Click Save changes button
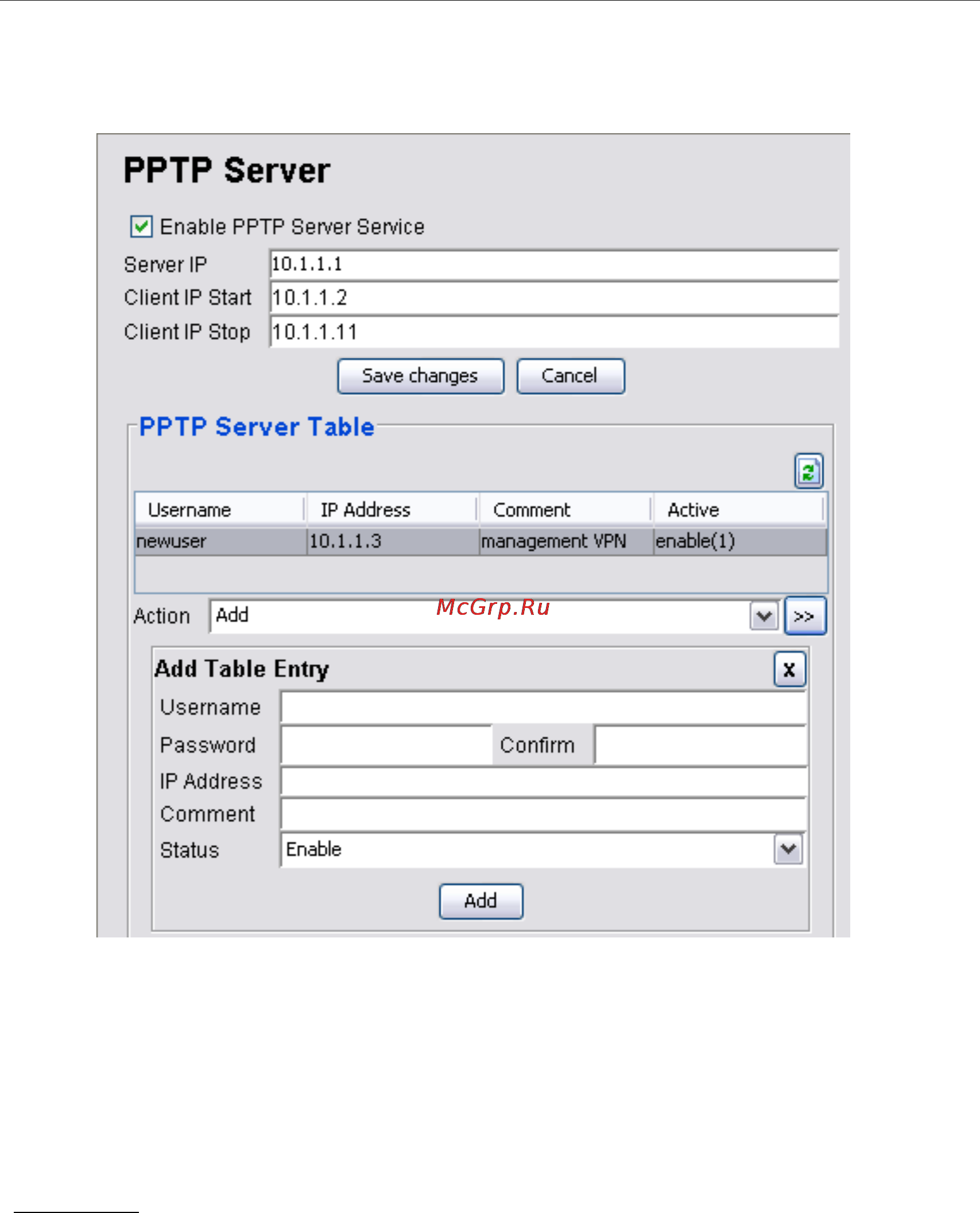 tap(420, 376)
